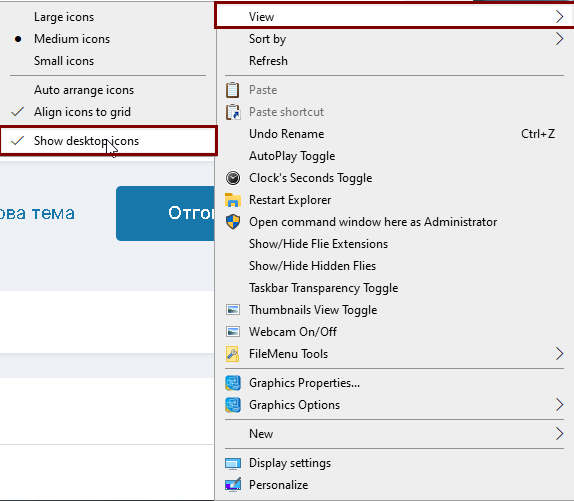Click the blue Отговор button
Screen dimensions: 574x501
point(165,213)
